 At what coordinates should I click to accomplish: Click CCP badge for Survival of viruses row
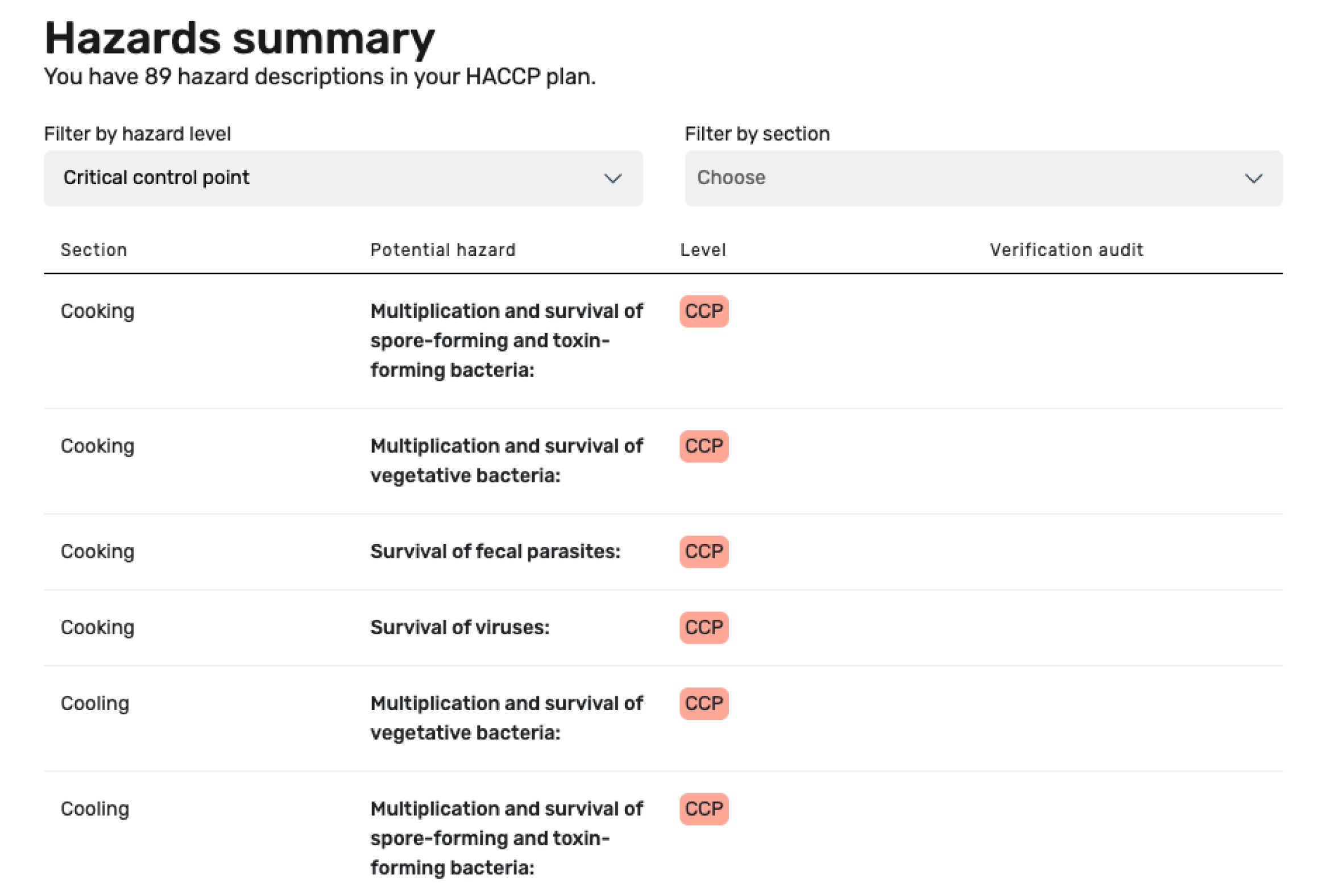tap(704, 628)
